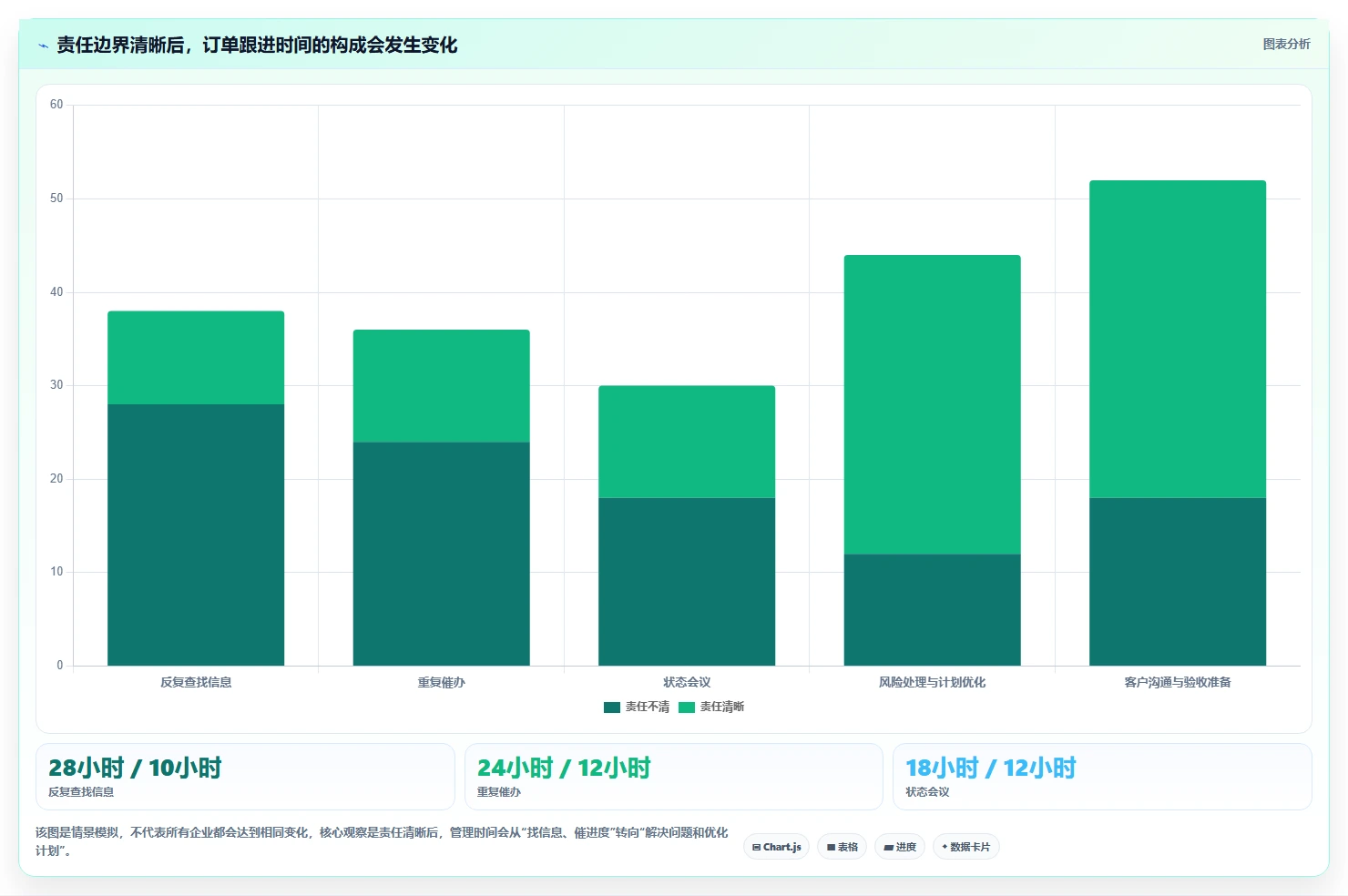Click the 反复查找信息 x-axis label
This screenshot has height=896, width=1348.
196,682
